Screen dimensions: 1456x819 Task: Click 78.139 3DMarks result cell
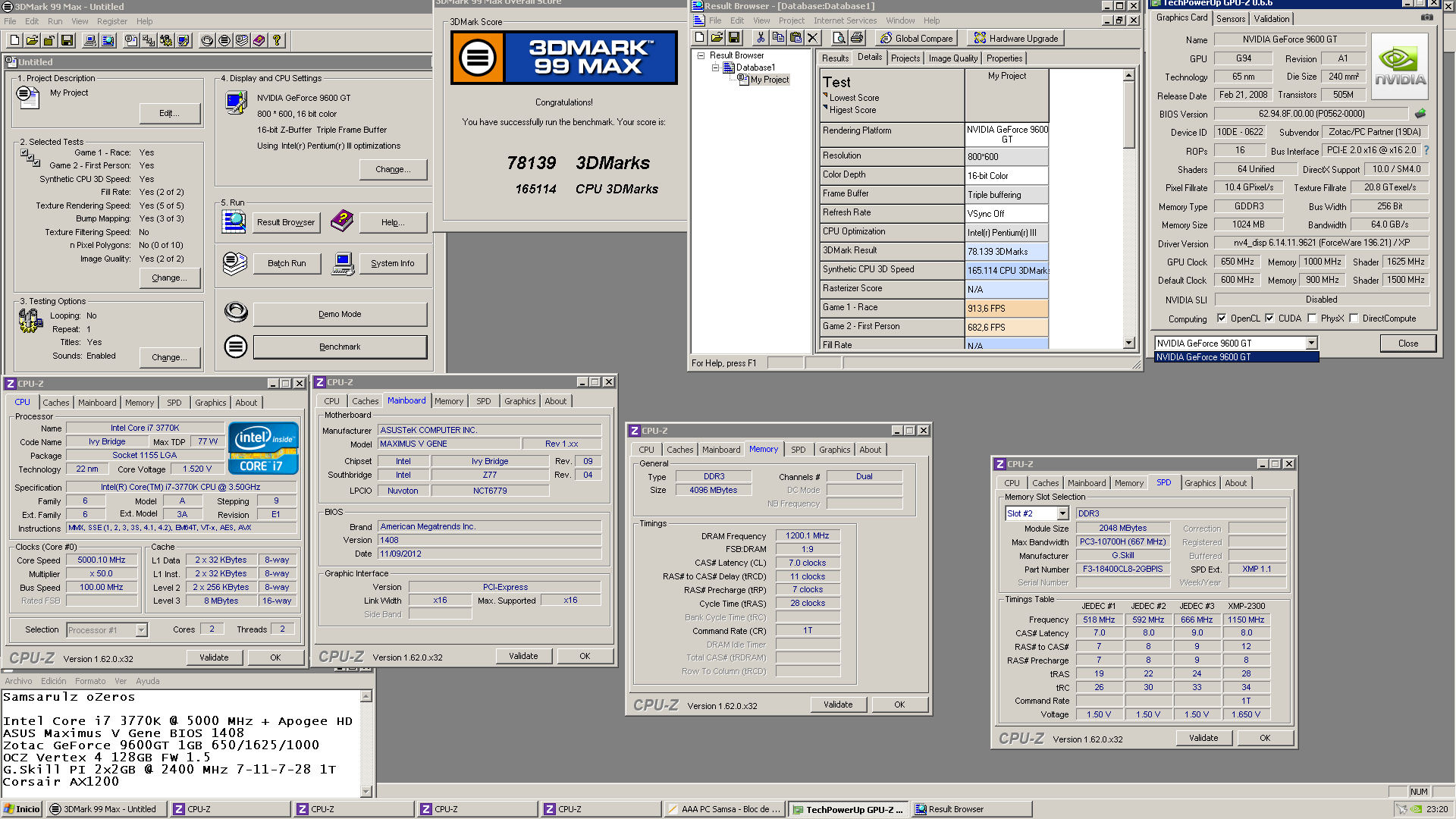[1006, 252]
